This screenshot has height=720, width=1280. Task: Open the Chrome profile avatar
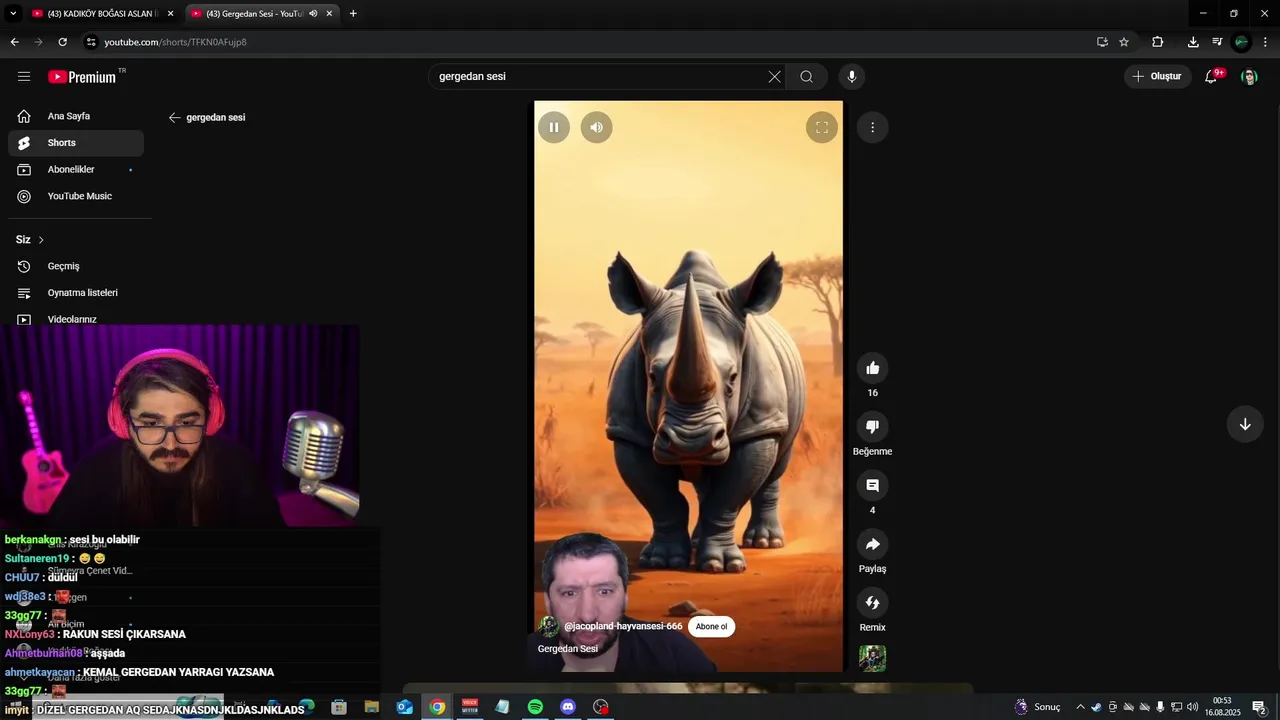(1242, 42)
